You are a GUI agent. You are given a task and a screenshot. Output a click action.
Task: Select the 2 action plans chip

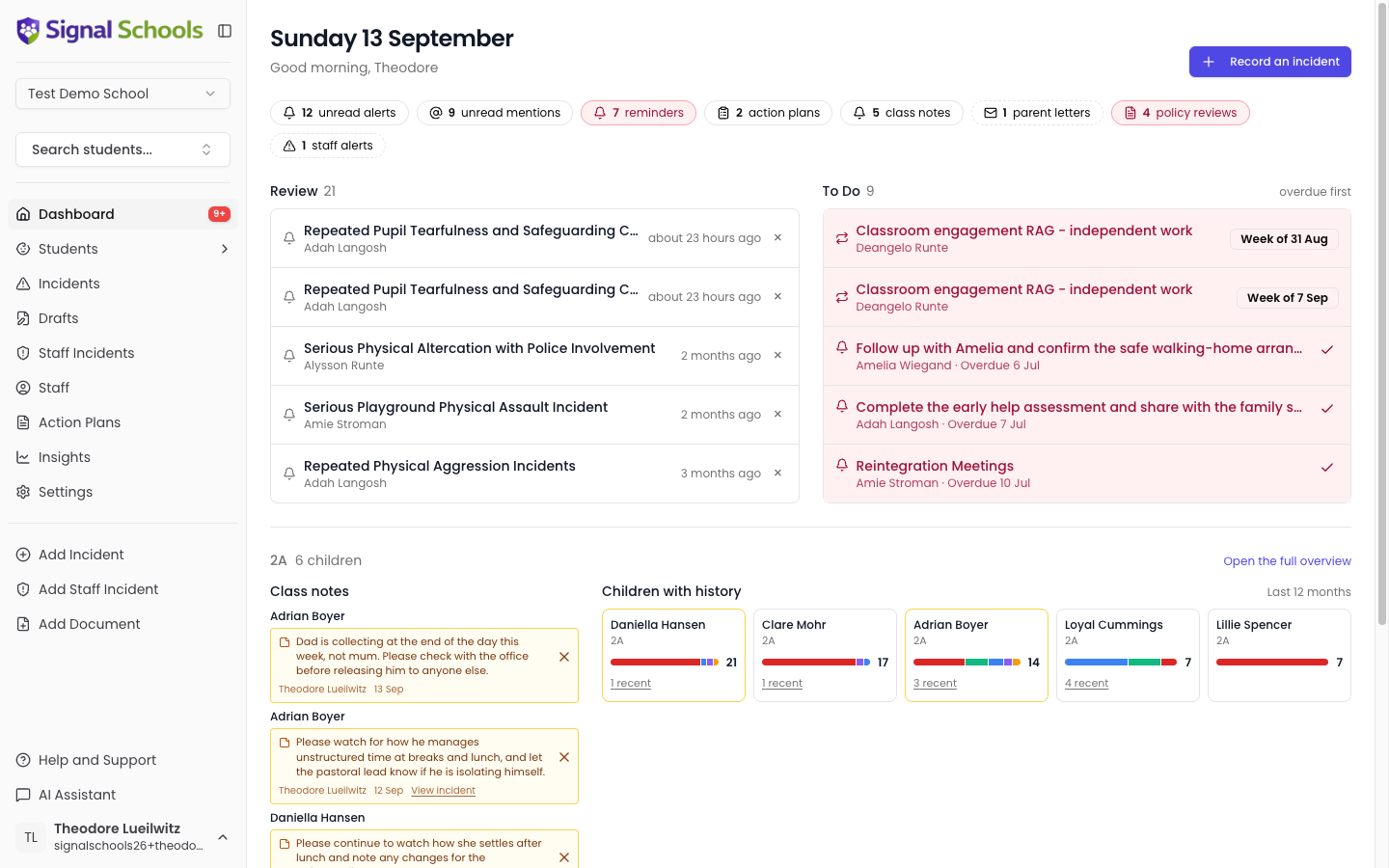click(x=769, y=113)
